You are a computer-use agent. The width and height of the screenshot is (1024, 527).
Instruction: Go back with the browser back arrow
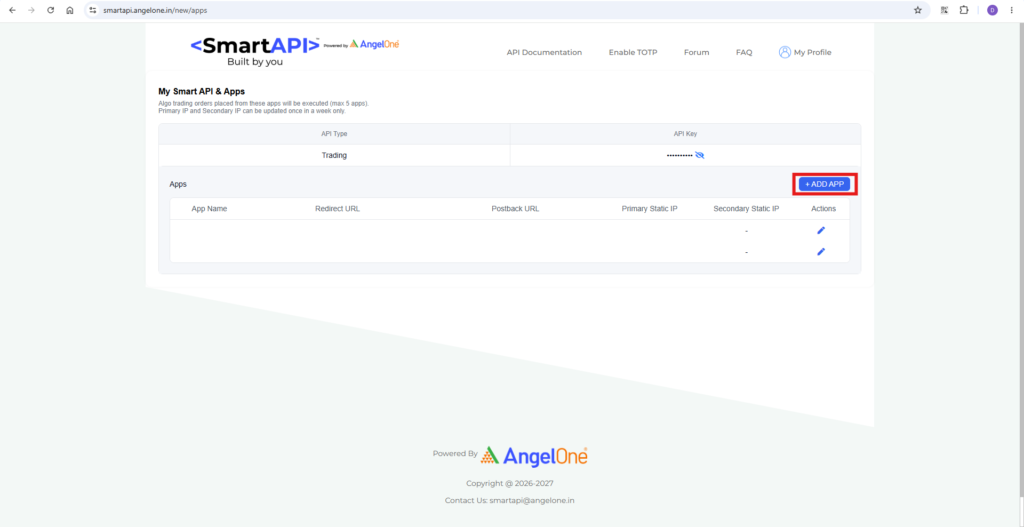[12, 10]
